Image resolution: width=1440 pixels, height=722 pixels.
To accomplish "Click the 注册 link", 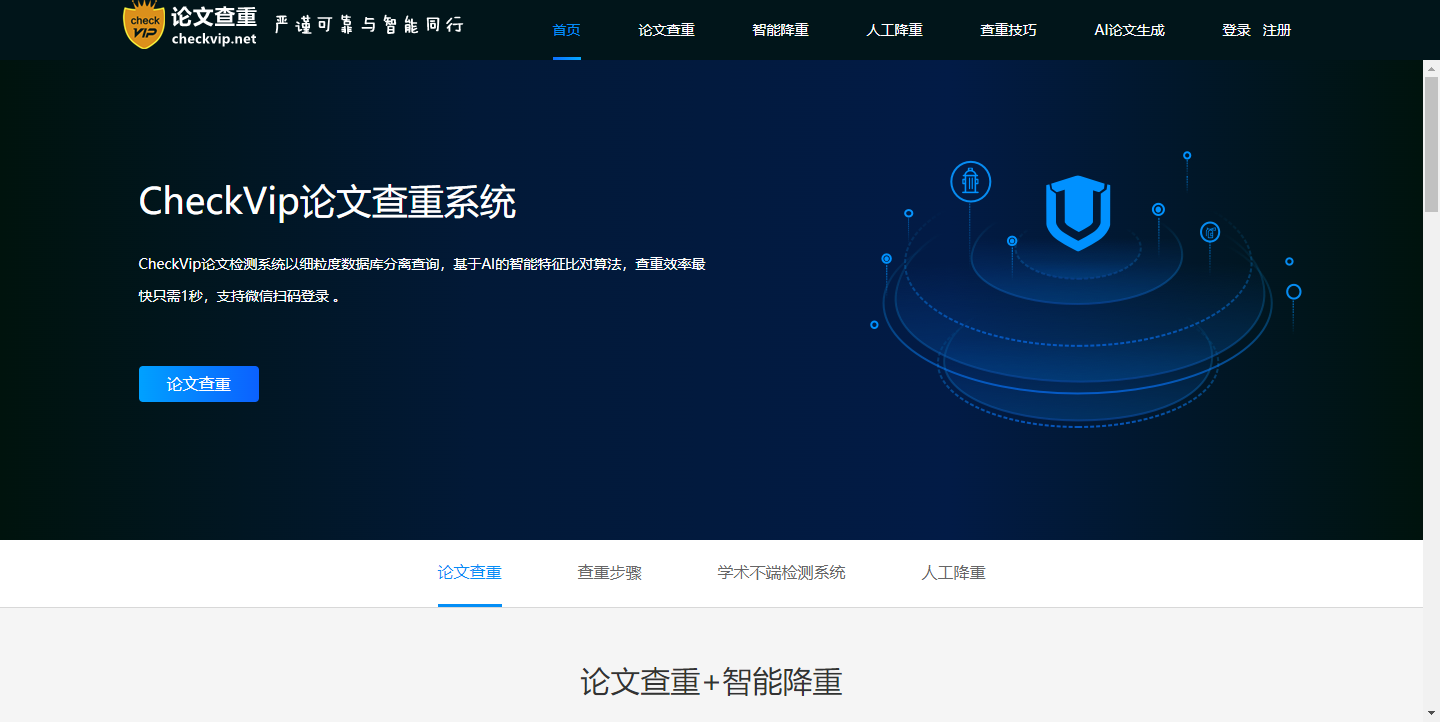I will [1277, 30].
